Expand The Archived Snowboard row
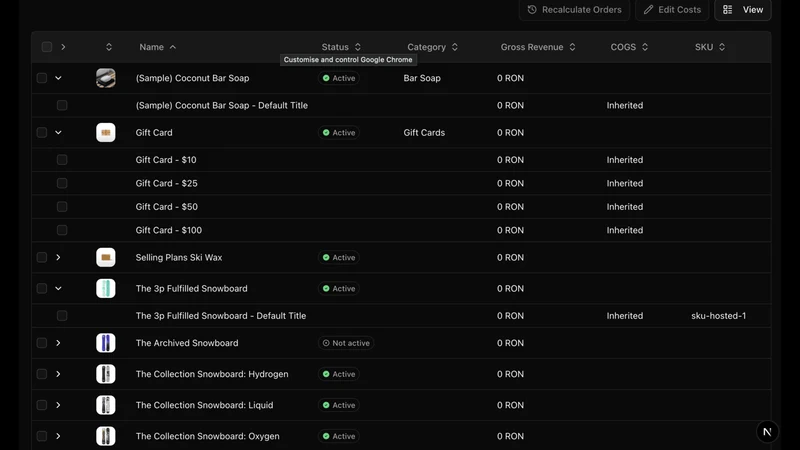This screenshot has height=450, width=800. click(x=58, y=343)
